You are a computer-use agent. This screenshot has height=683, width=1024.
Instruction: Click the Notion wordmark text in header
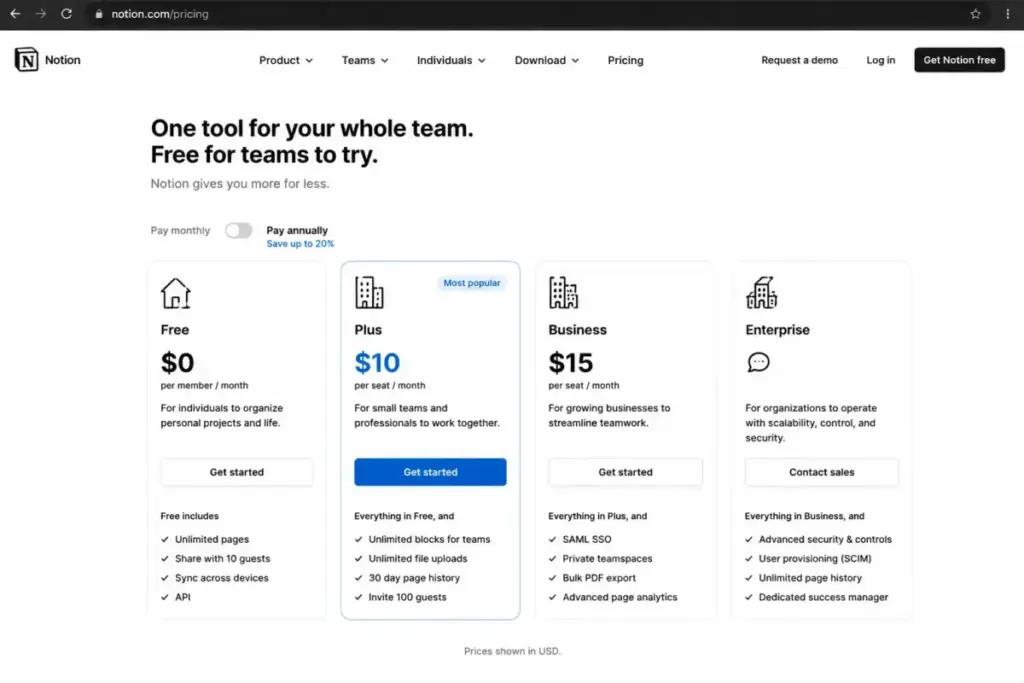pos(63,60)
